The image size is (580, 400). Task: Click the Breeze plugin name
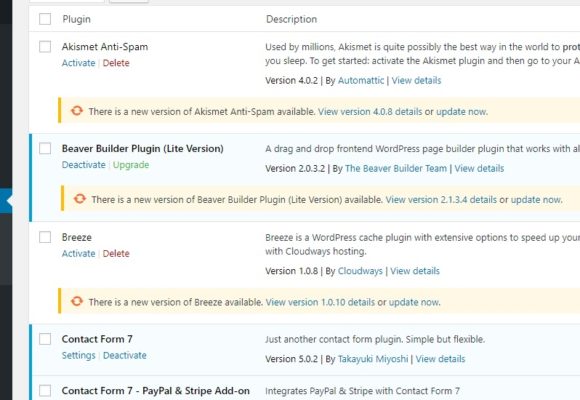pyautogui.click(x=77, y=237)
